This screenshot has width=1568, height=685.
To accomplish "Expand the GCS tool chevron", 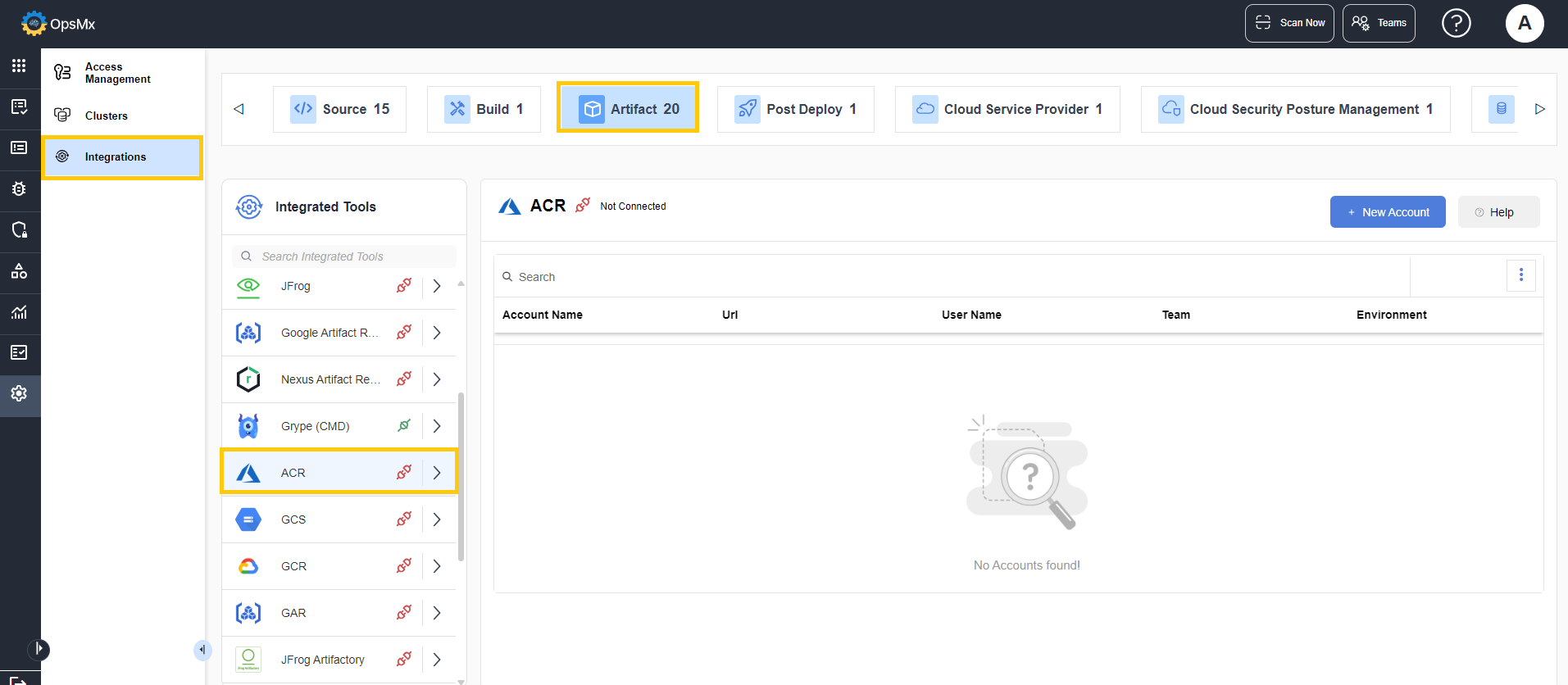I will click(x=437, y=519).
